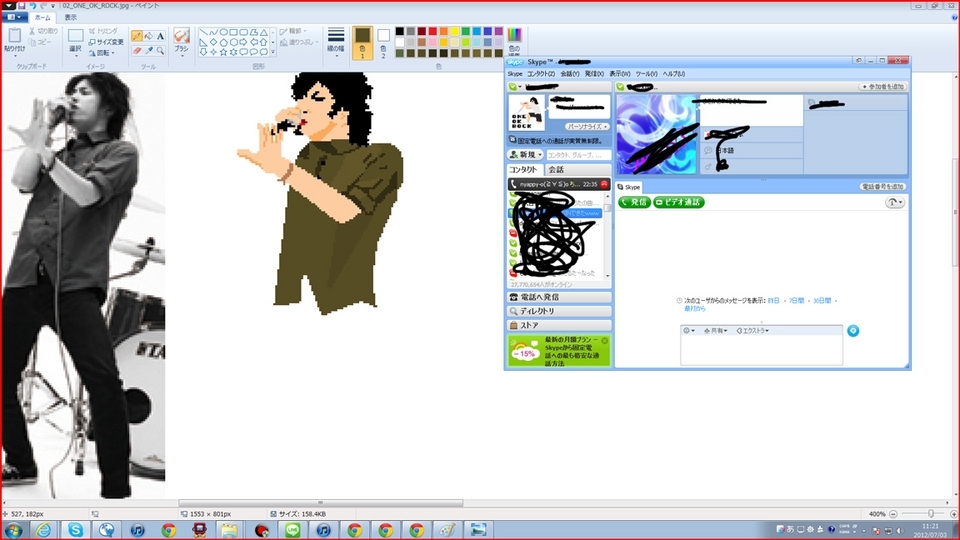The height and width of the screenshot is (540, 960).
Task: Choose the Triangle shape in shapes gallery
Action: point(264,32)
